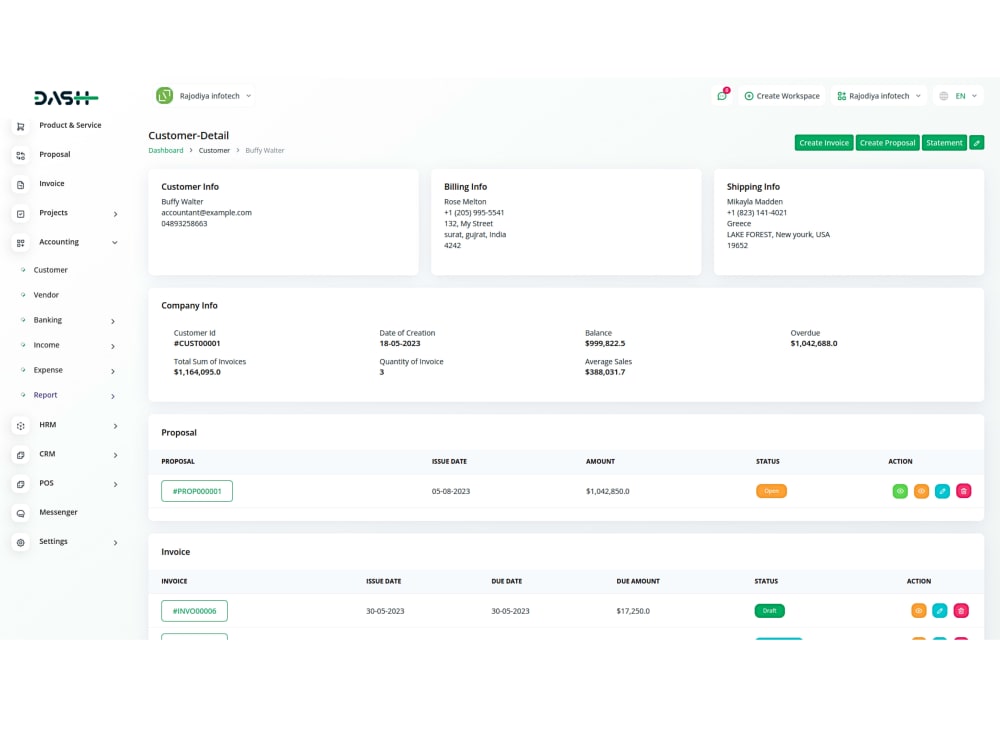
Task: Delete invoice #INVO00006 with the trash icon
Action: [x=961, y=610]
